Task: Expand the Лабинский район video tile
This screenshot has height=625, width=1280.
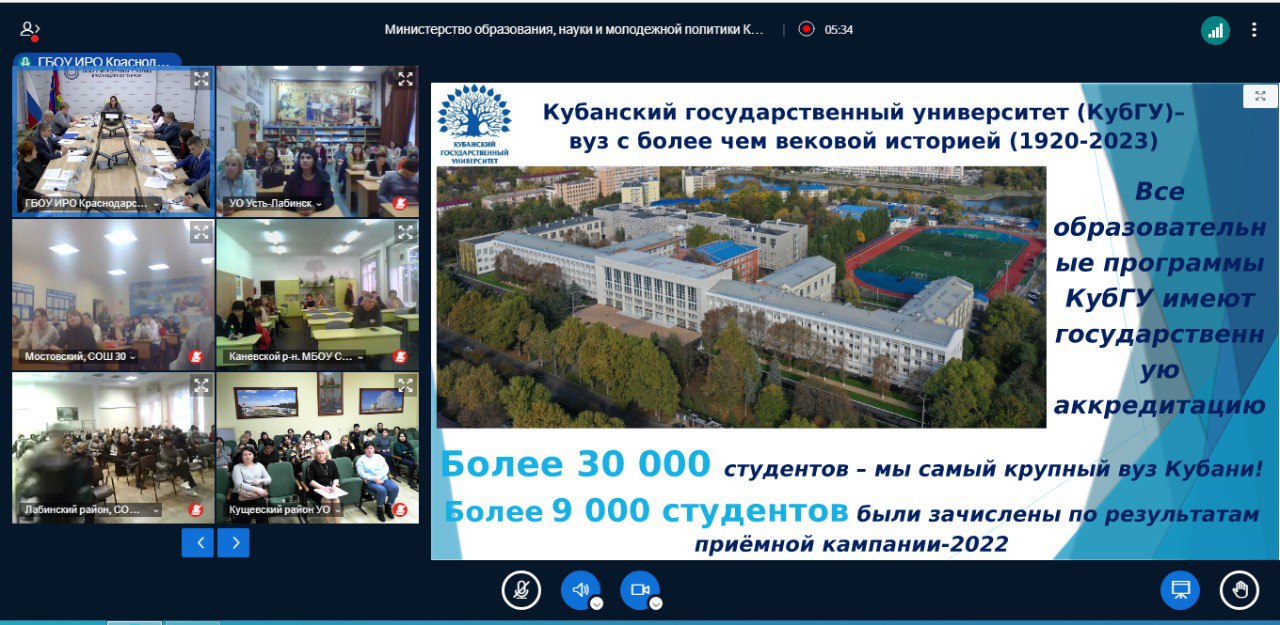Action: [200, 385]
